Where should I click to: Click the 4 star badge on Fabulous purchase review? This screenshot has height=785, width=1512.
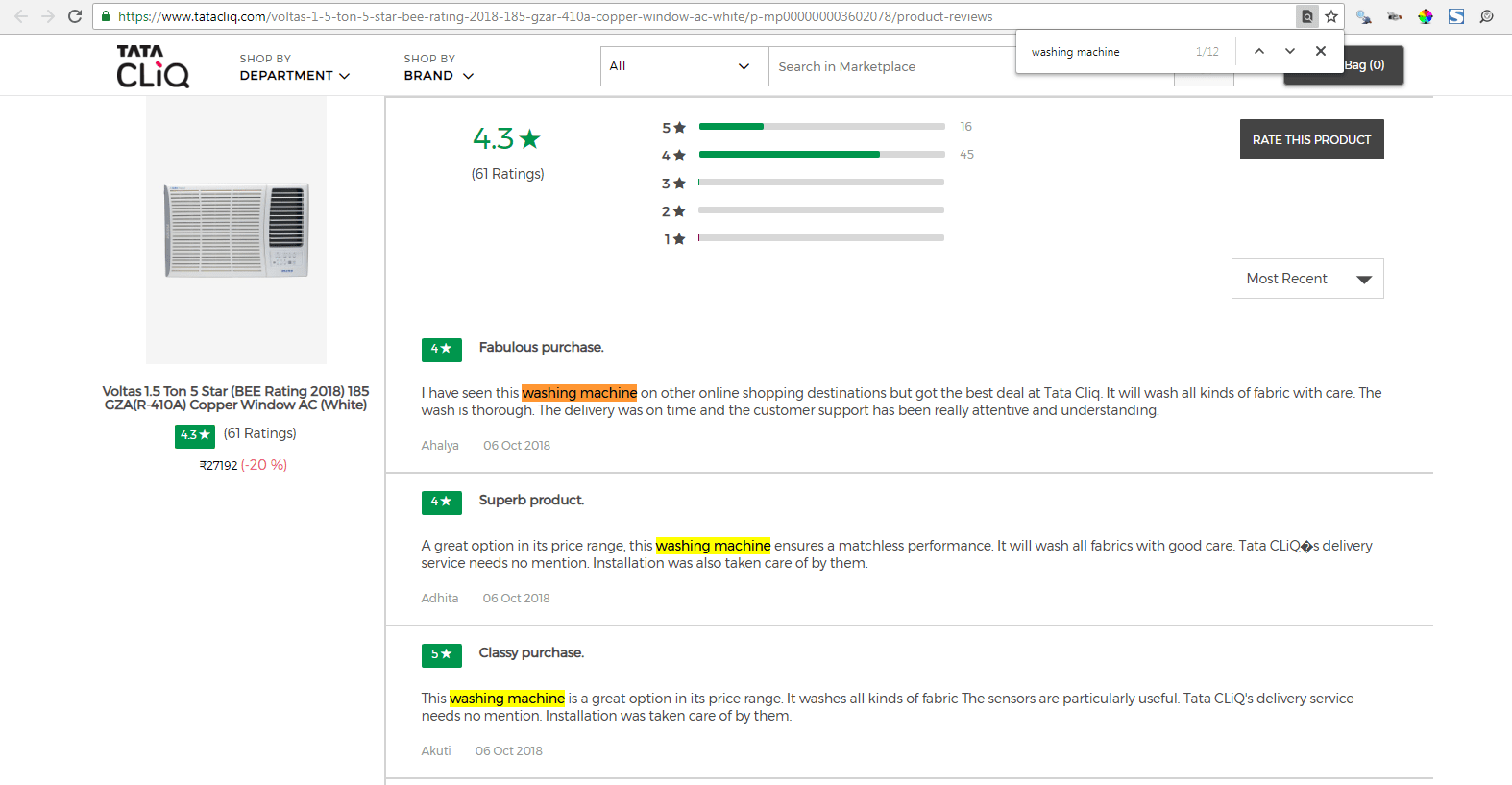[442, 350]
